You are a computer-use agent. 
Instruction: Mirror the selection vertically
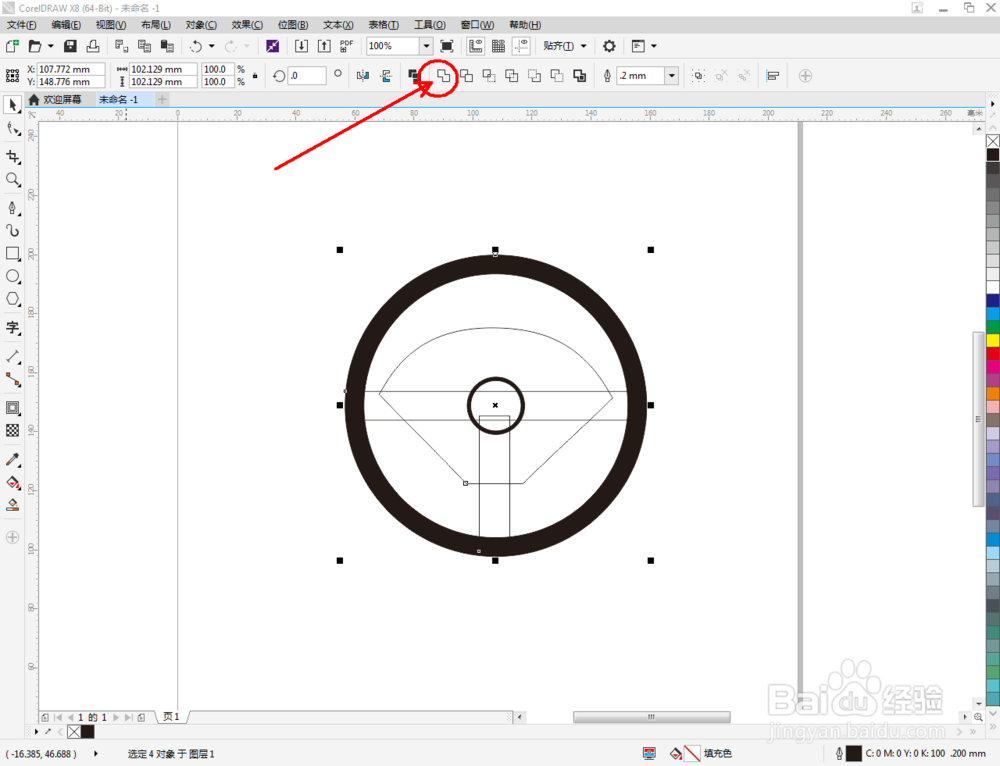click(386, 76)
